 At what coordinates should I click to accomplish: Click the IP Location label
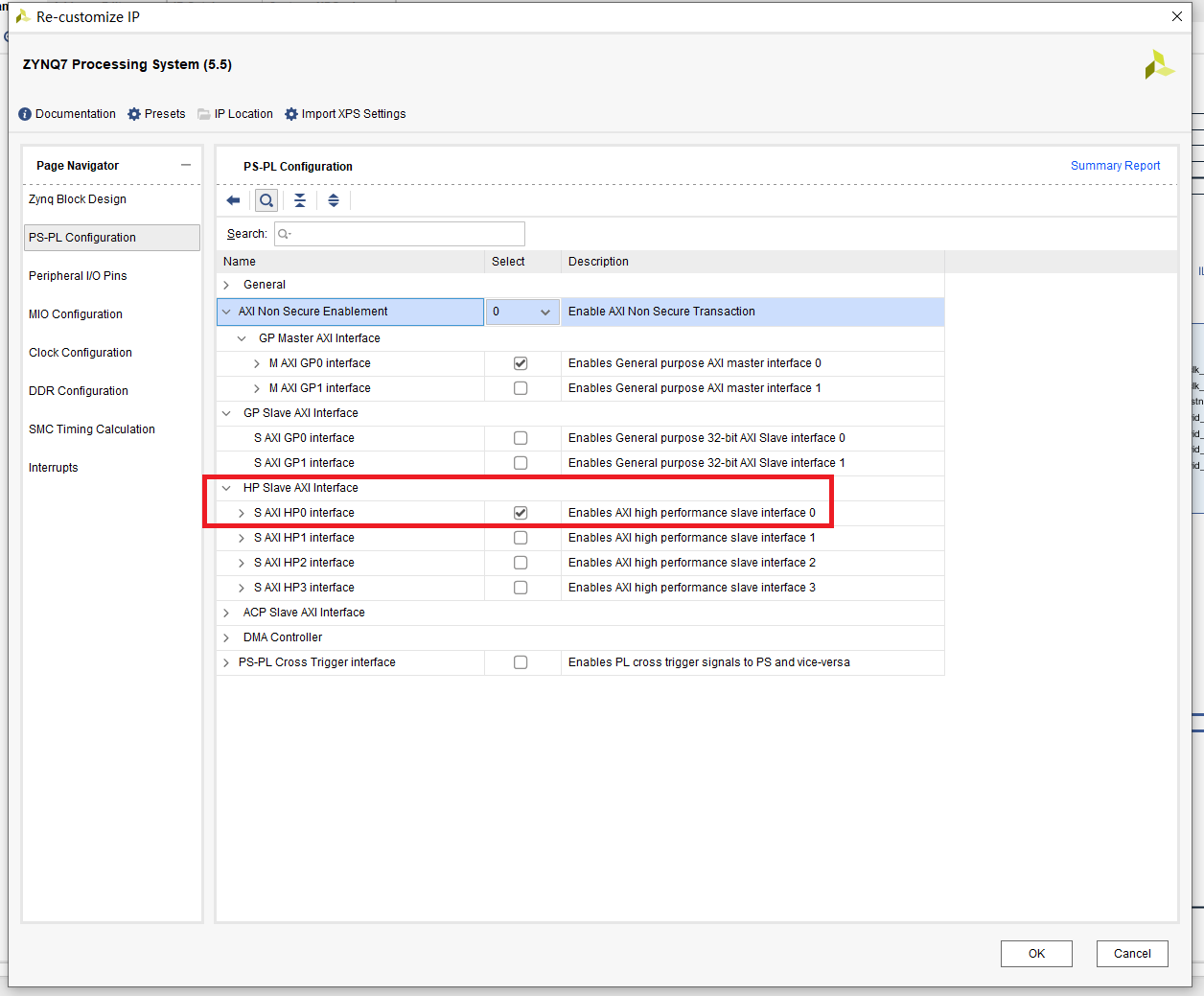(x=243, y=114)
